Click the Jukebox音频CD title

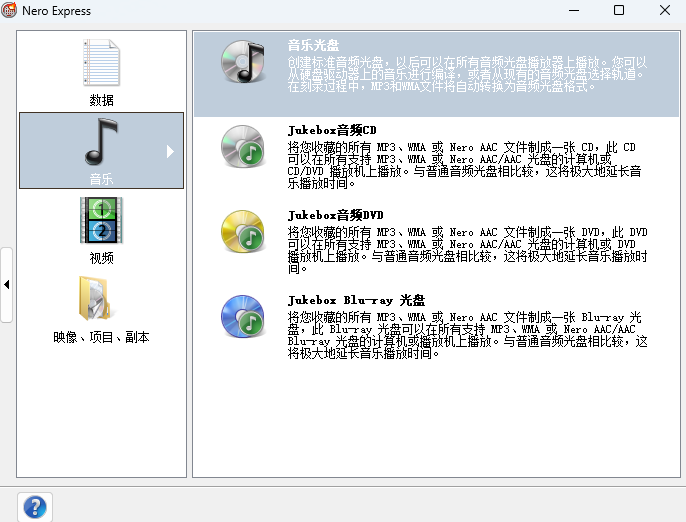pos(332,131)
